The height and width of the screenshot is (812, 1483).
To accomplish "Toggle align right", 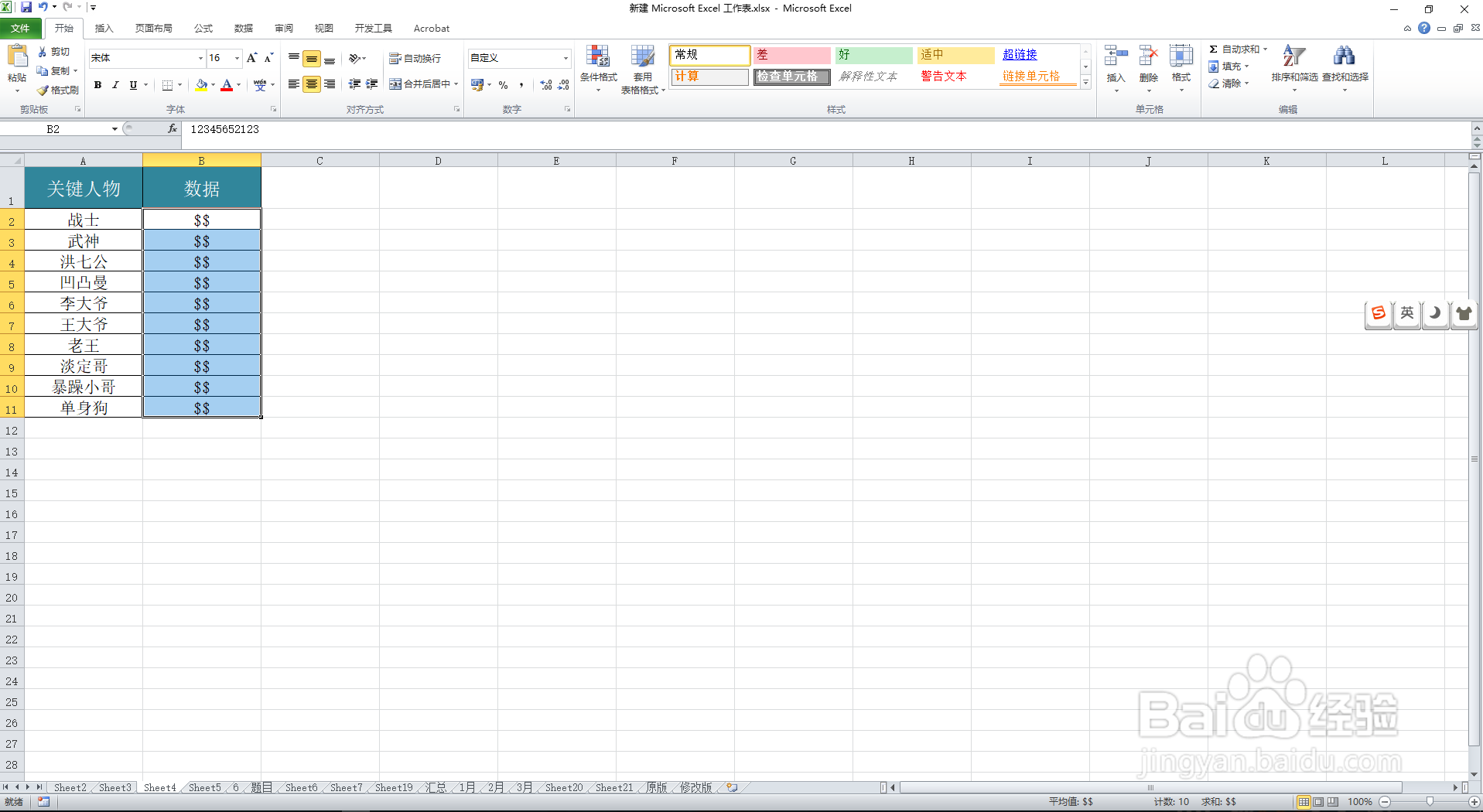I will click(x=330, y=84).
